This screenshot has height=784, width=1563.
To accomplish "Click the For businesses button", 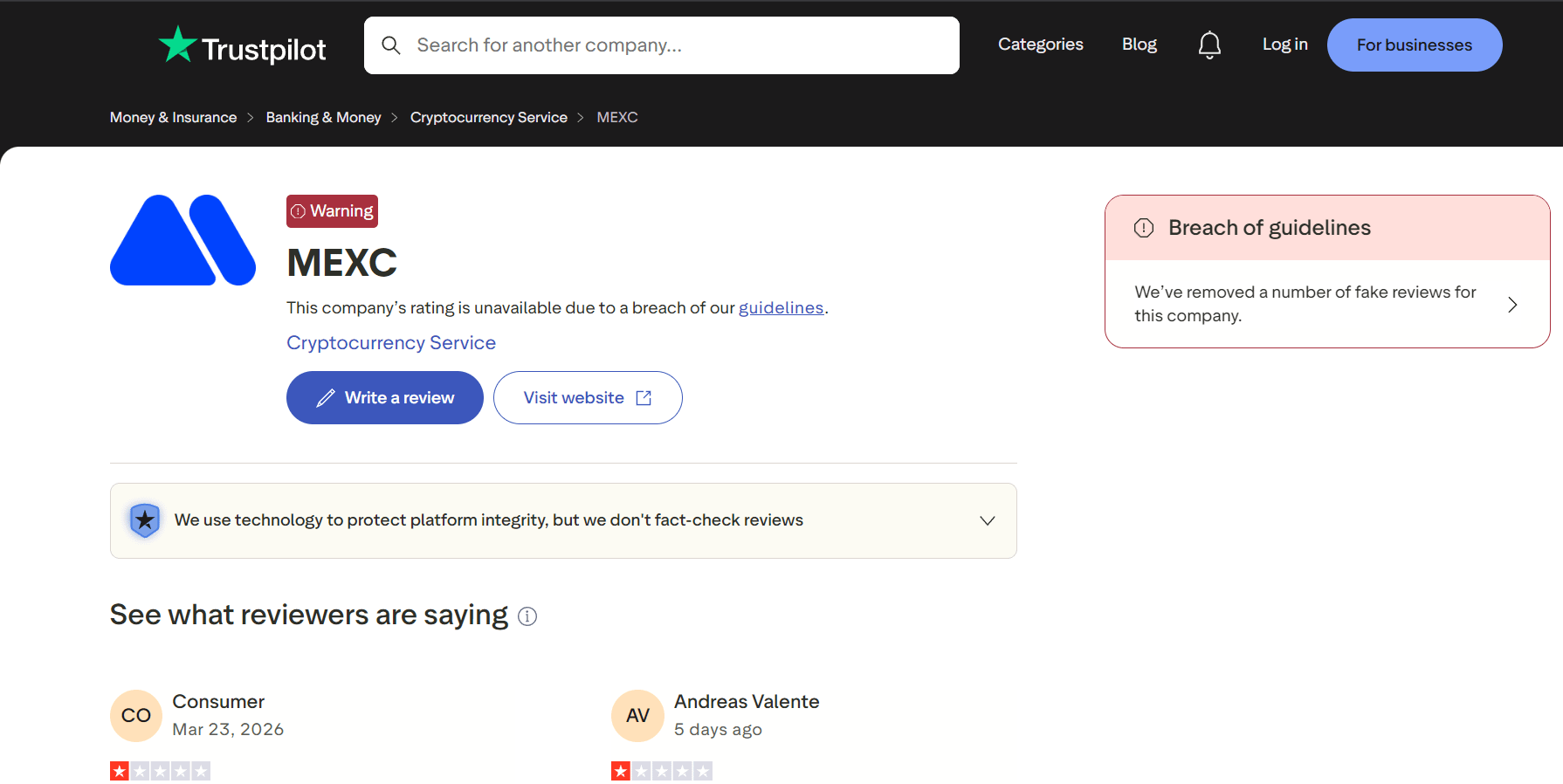I will tap(1414, 45).
